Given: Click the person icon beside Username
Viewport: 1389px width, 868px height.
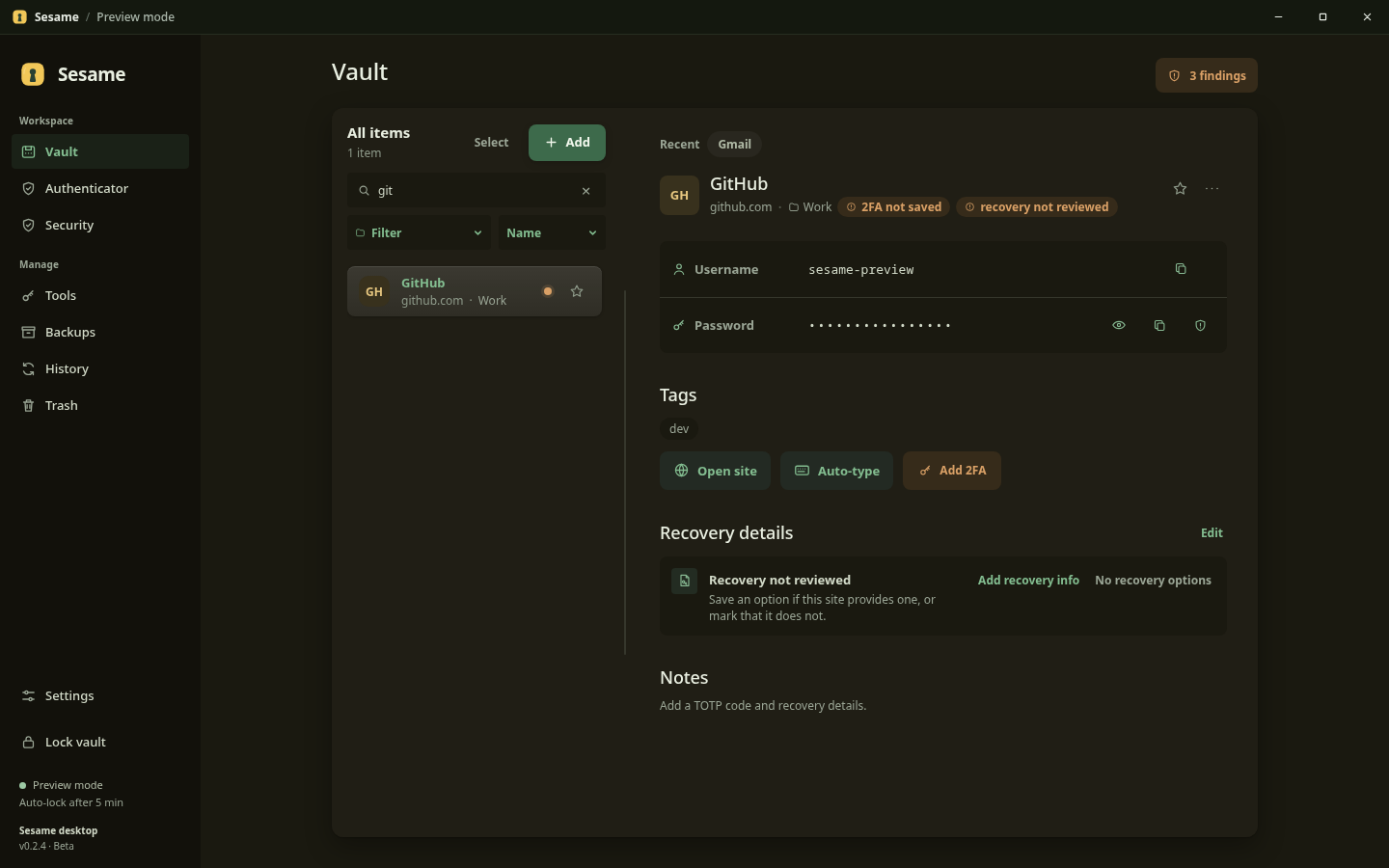Looking at the screenshot, I should 679,270.
